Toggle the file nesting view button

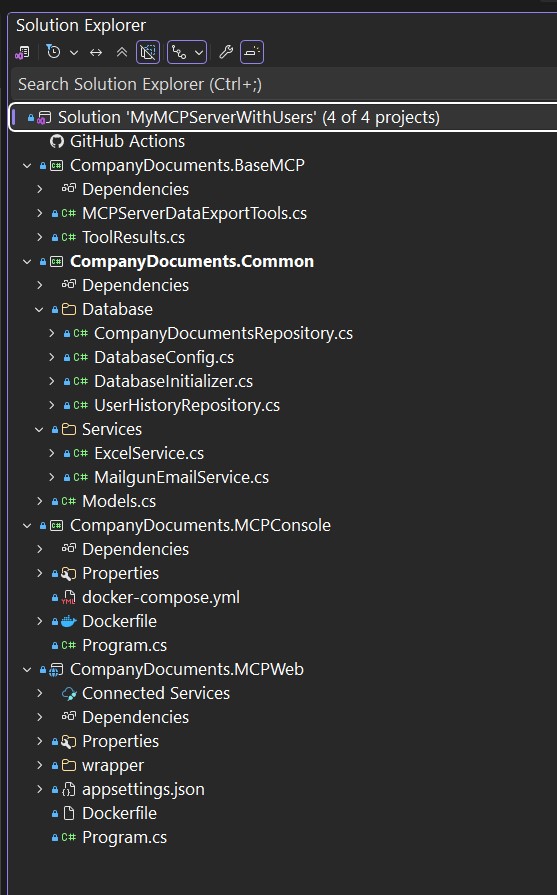pyautogui.click(x=179, y=53)
